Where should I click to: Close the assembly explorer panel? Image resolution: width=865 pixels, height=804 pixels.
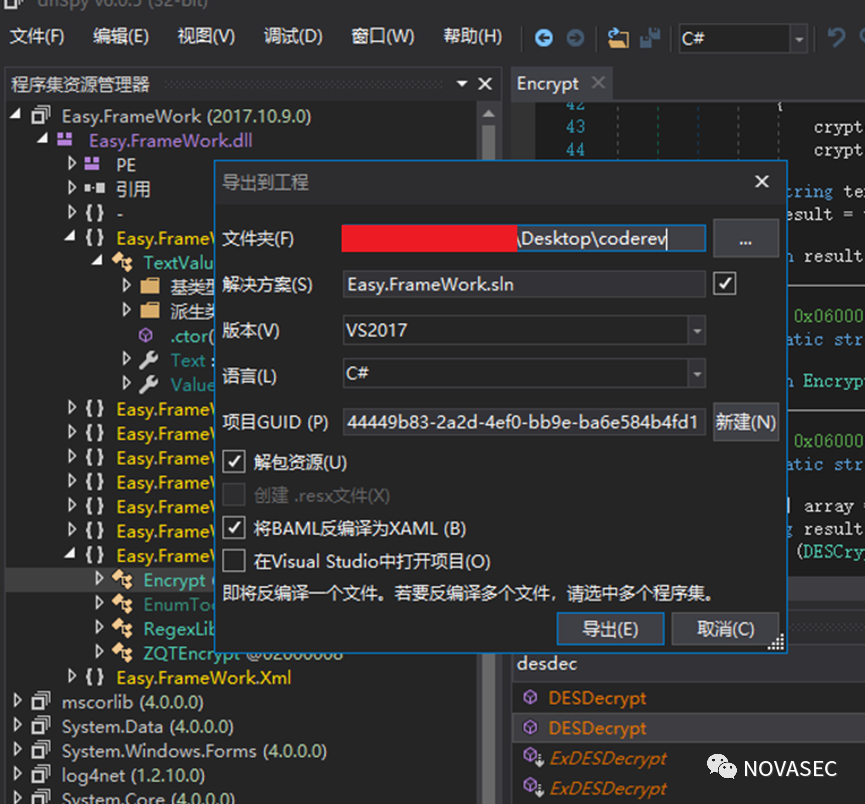pyautogui.click(x=485, y=84)
